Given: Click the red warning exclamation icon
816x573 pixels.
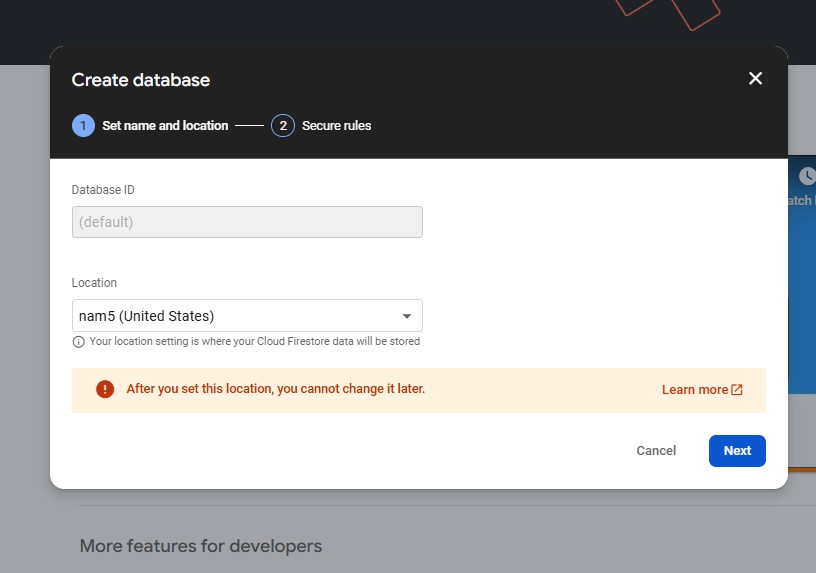Looking at the screenshot, I should (x=105, y=389).
